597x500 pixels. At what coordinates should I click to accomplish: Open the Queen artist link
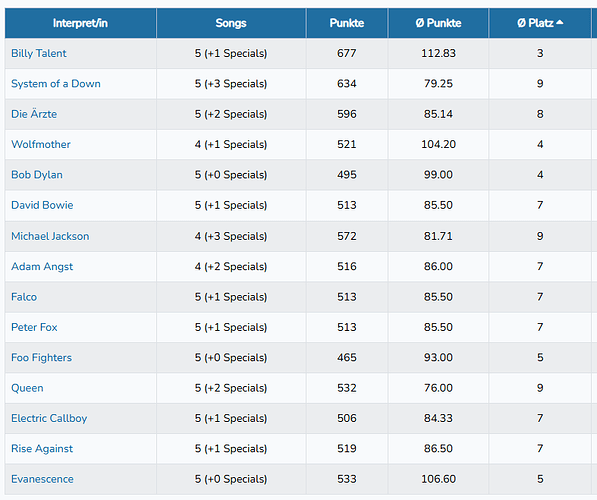click(x=27, y=388)
